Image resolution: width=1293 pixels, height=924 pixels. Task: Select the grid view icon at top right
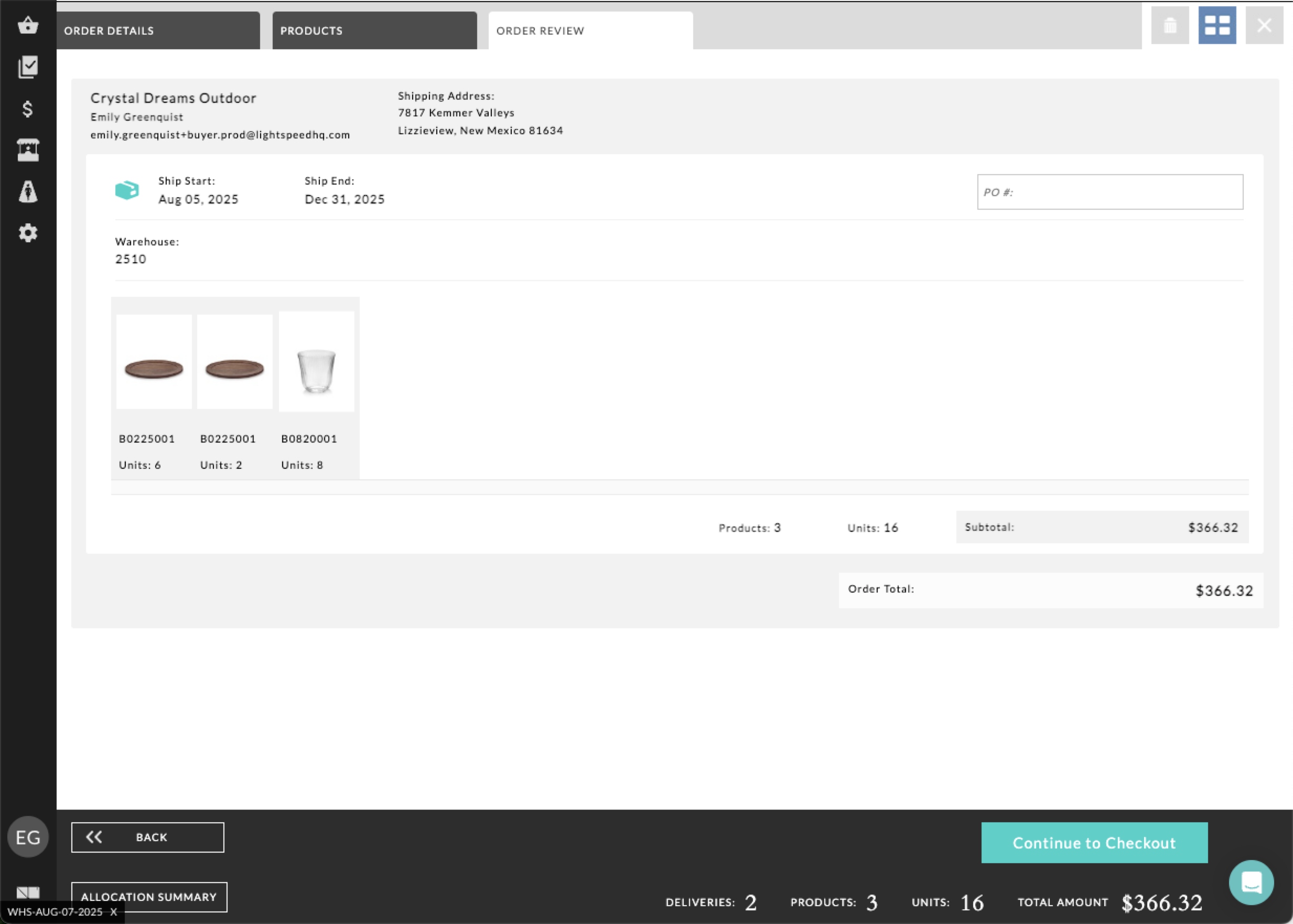[1217, 25]
